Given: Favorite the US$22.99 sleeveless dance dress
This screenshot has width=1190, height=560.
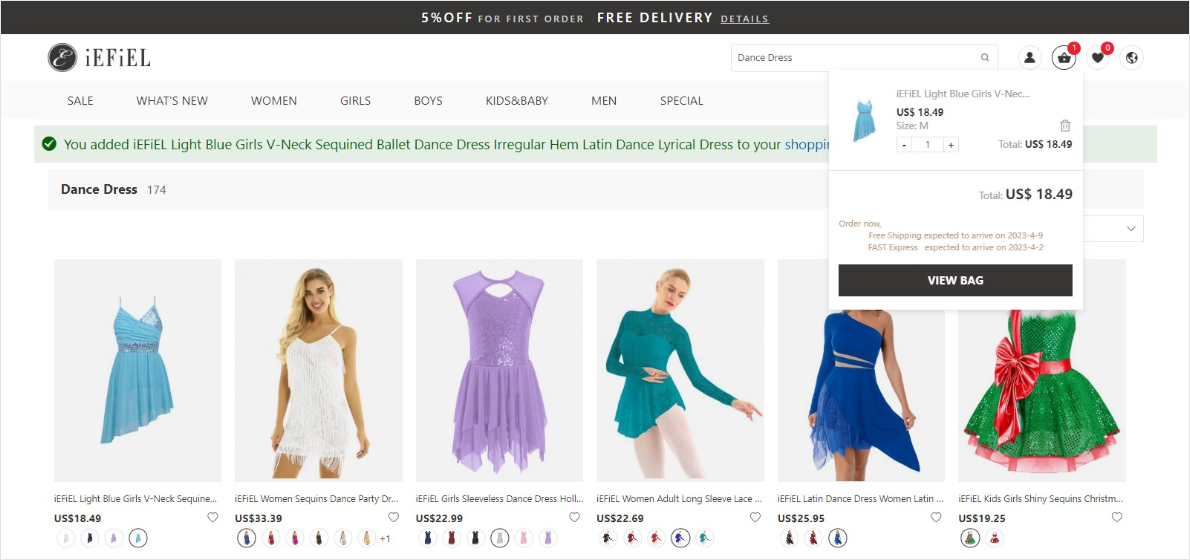Looking at the screenshot, I should (574, 518).
